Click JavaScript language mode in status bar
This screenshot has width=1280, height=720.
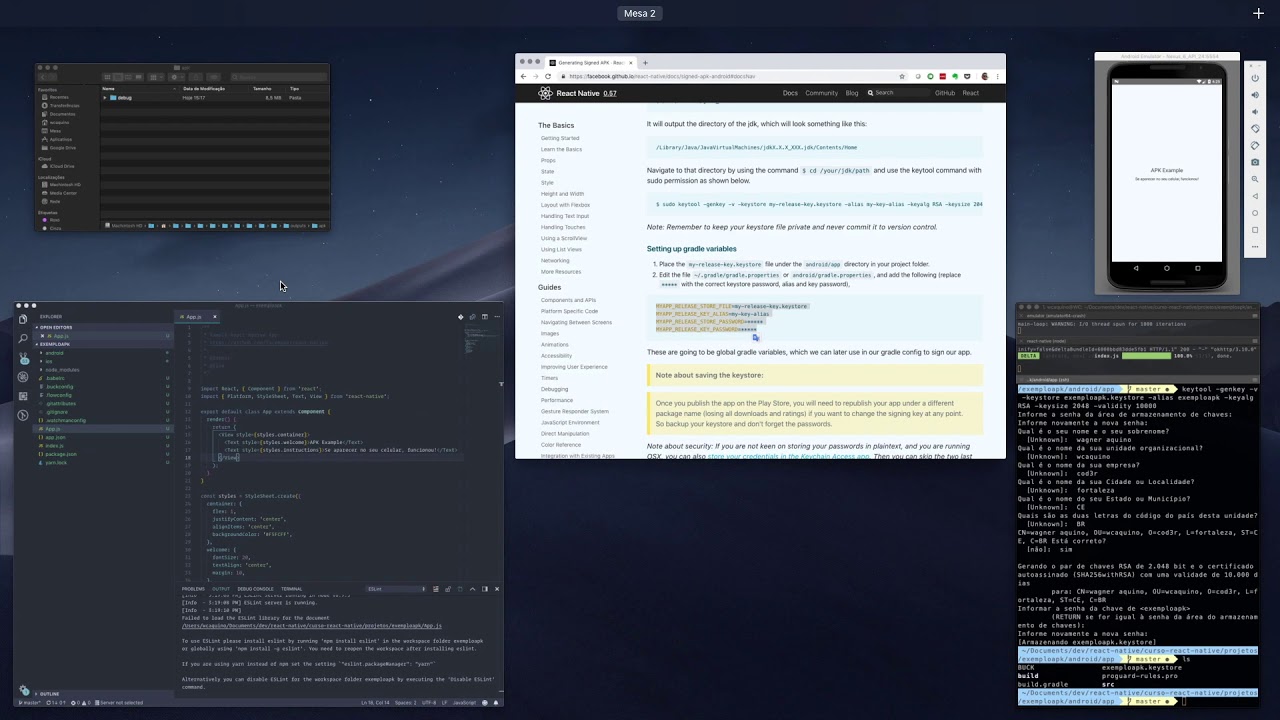coord(465,703)
